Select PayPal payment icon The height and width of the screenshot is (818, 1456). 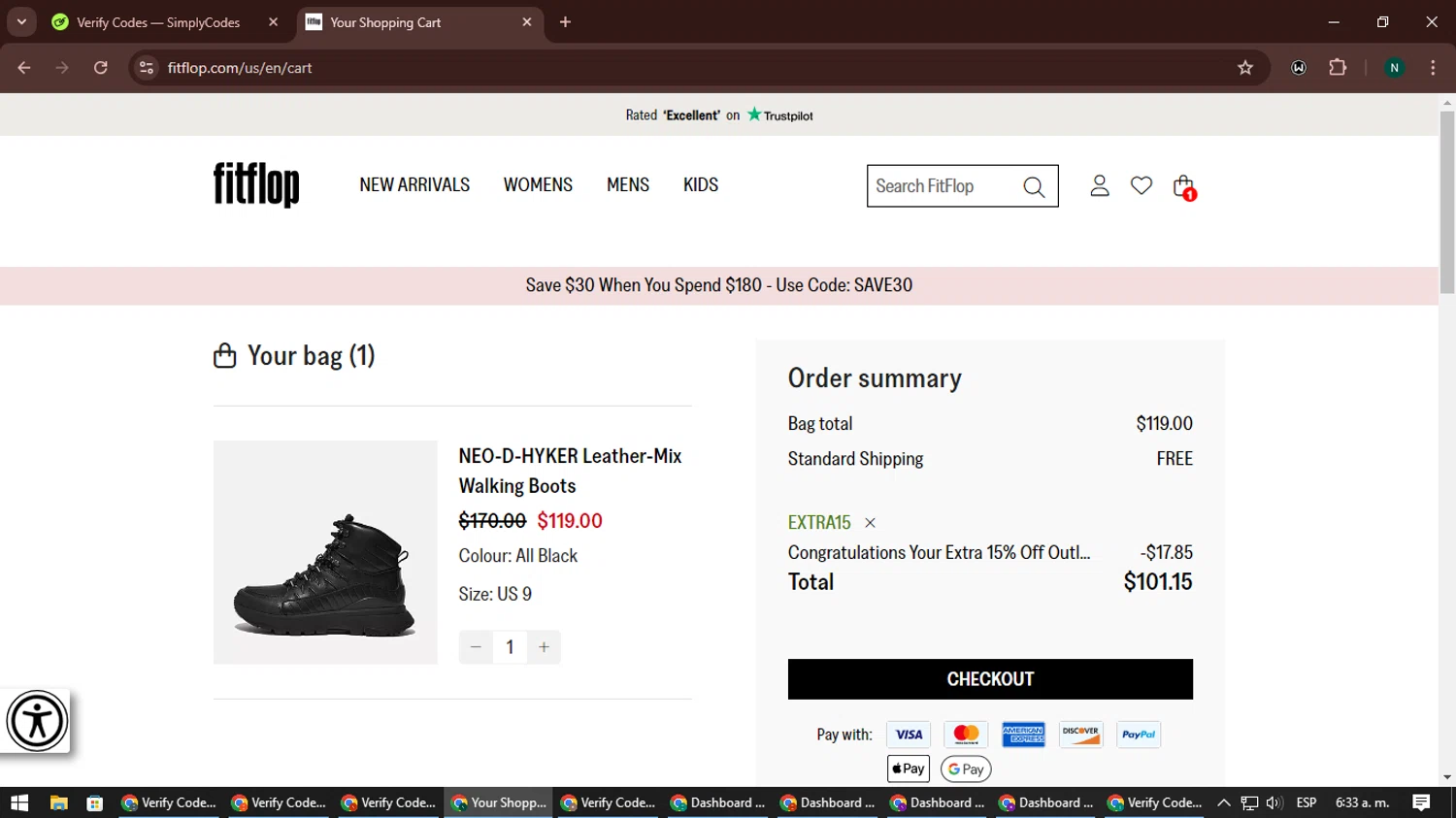click(x=1139, y=735)
